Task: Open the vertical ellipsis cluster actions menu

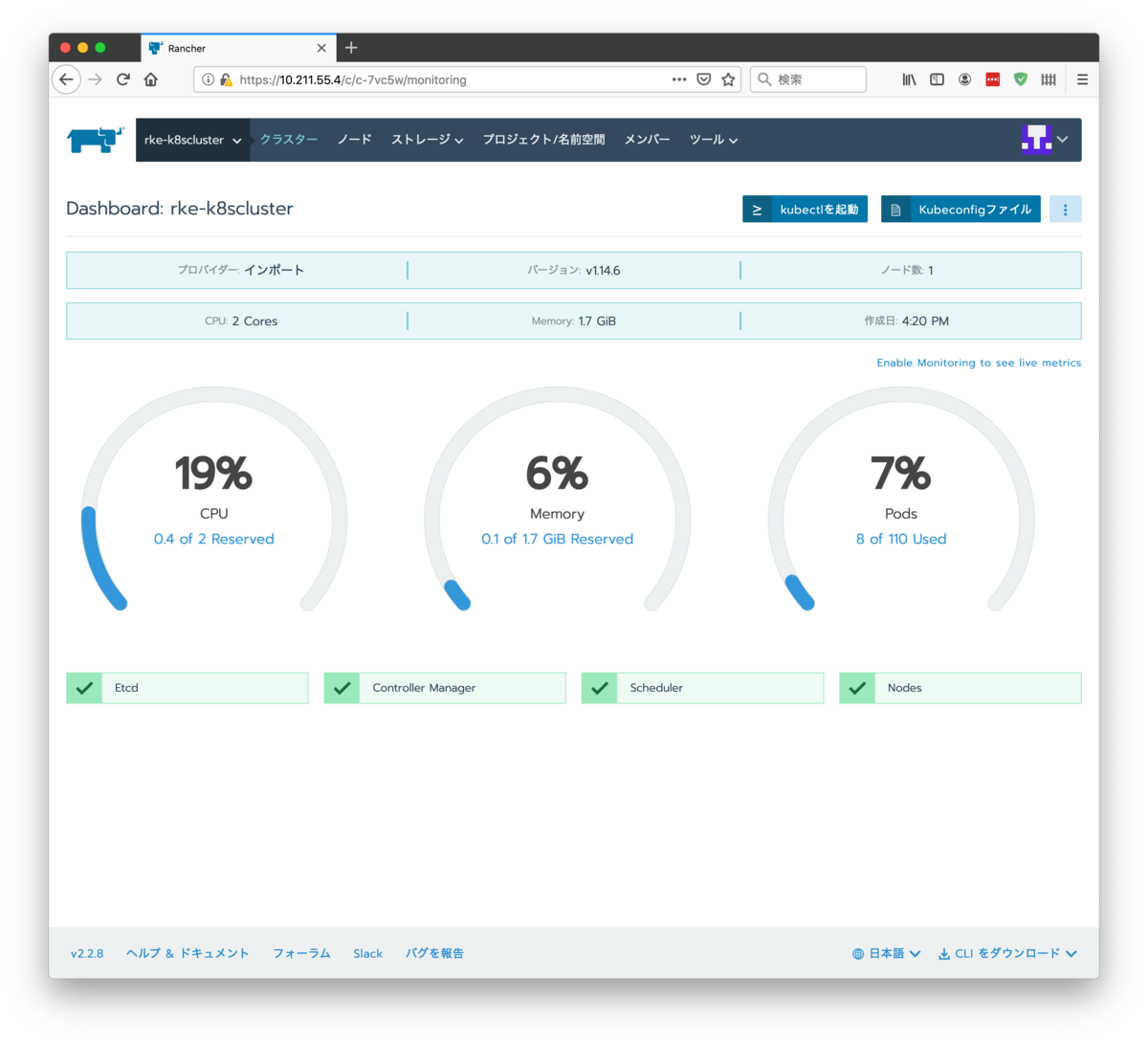Action: pos(1065,210)
